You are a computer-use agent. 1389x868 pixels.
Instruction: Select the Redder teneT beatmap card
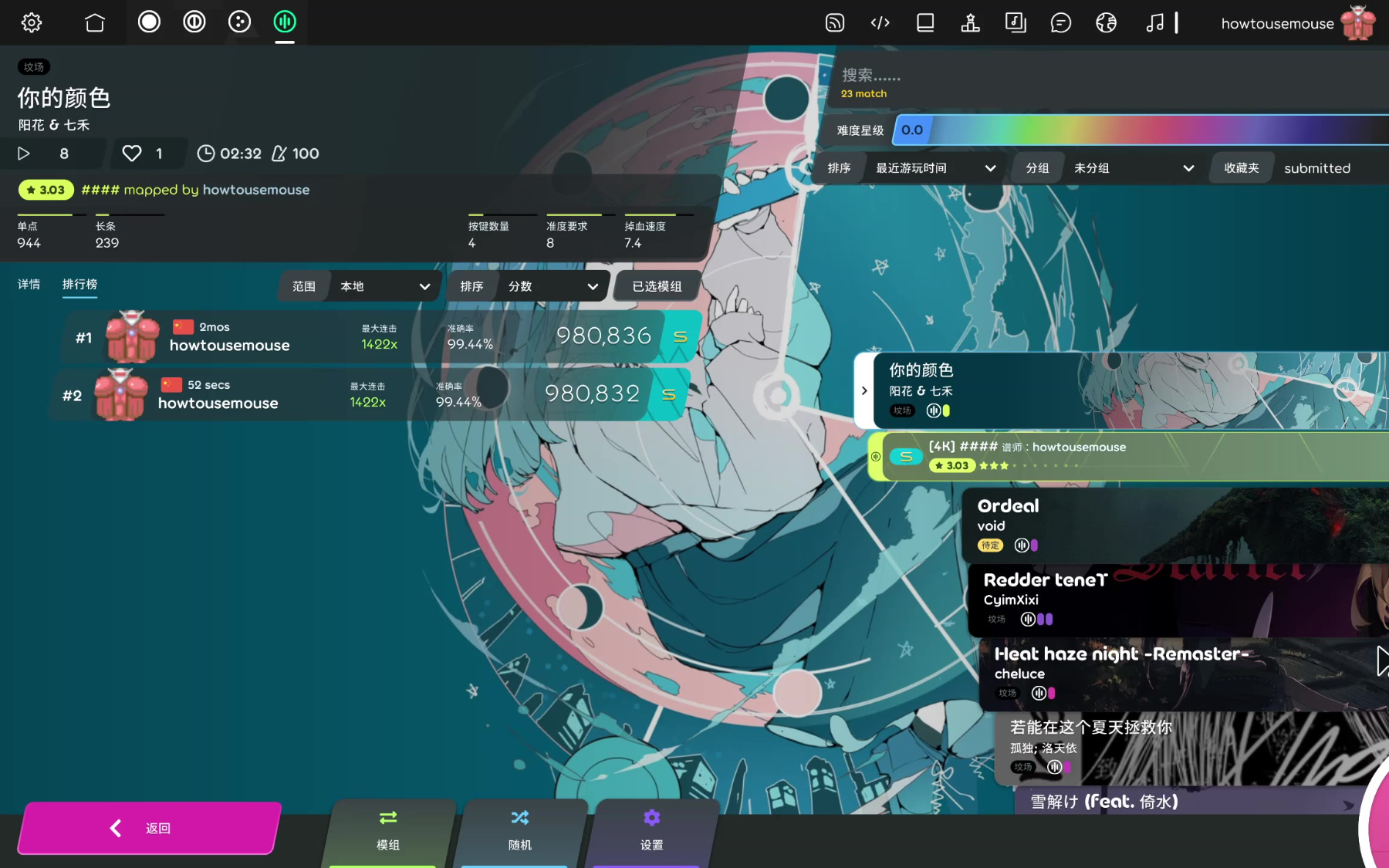tap(1178, 599)
